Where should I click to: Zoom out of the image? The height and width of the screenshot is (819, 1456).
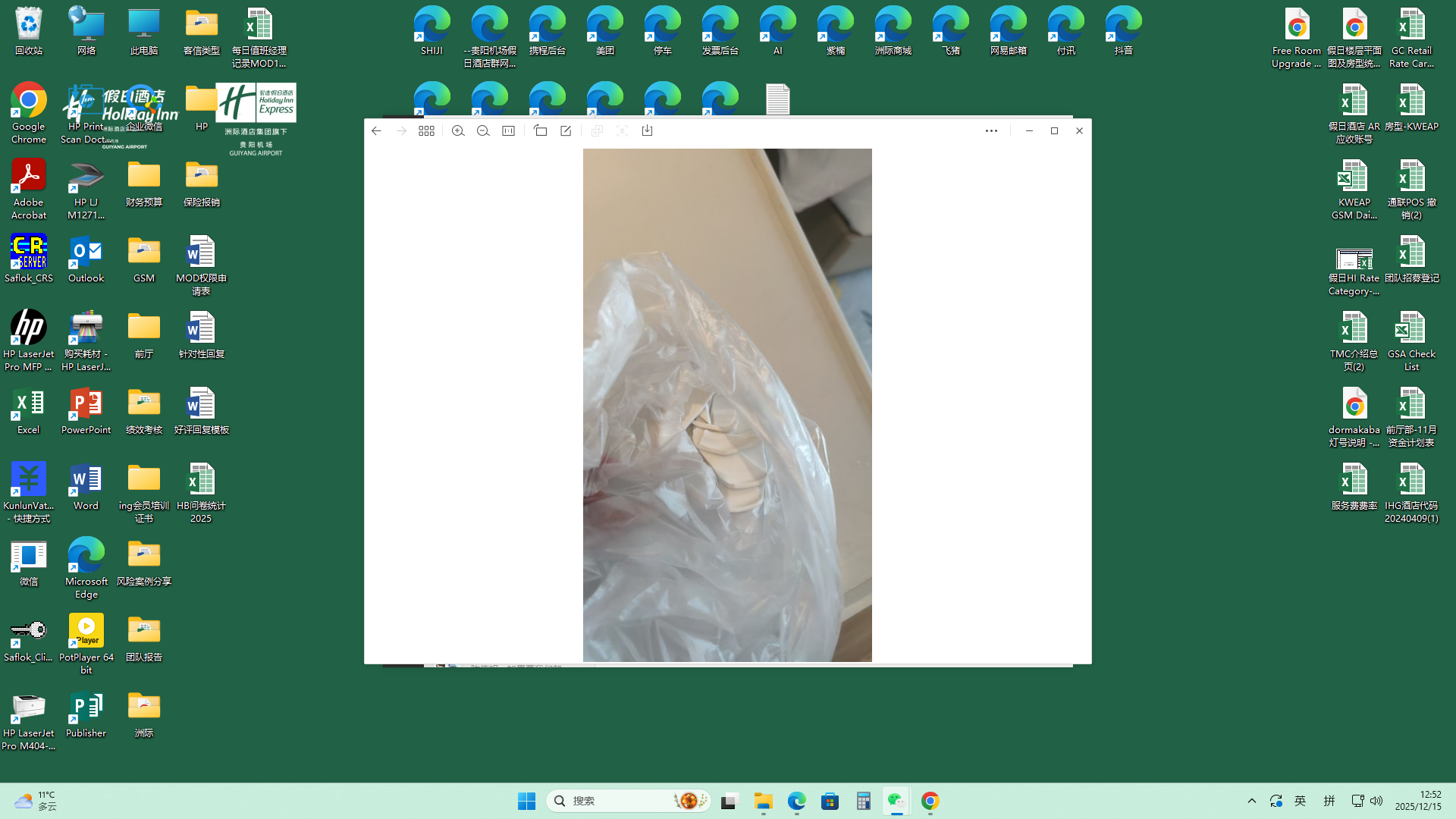(483, 130)
